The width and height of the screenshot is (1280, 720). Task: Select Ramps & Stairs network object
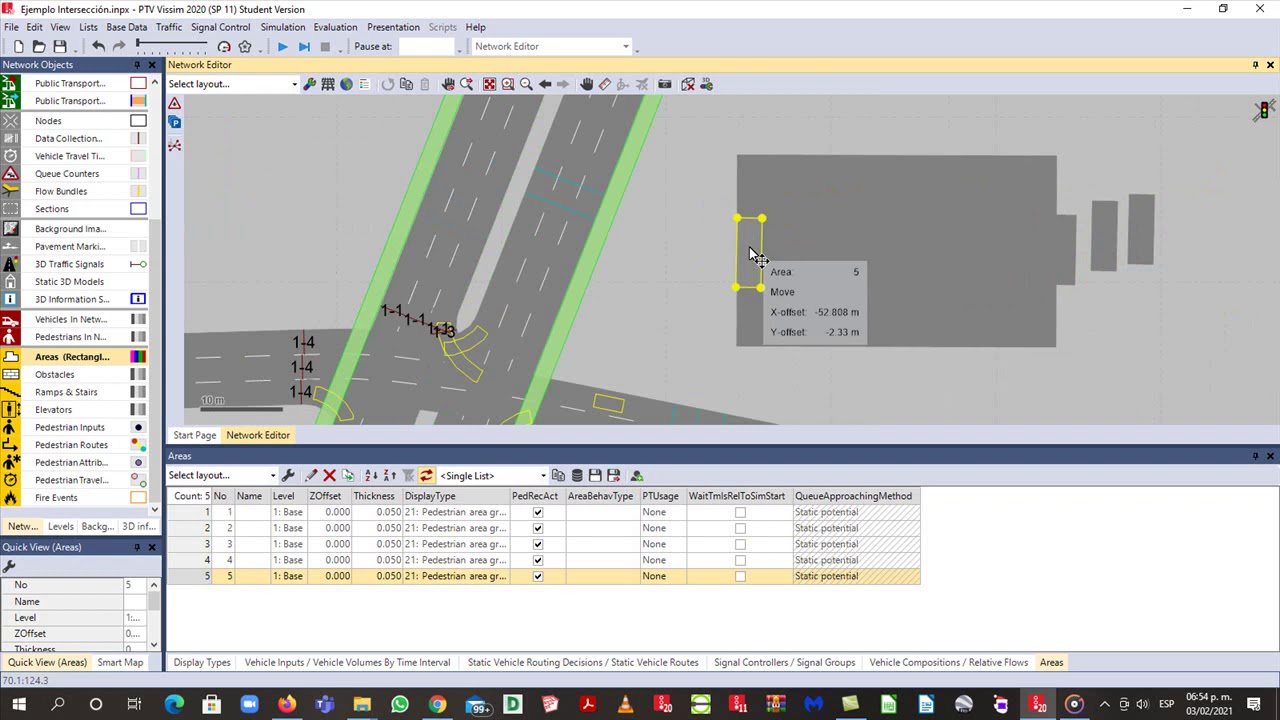(x=66, y=392)
